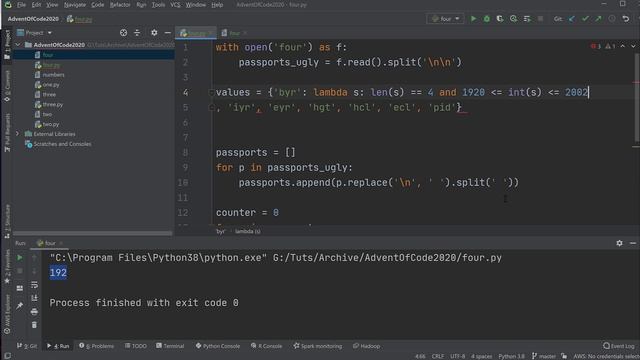Image resolution: width=640 pixels, height=360 pixels.
Task: Open the 9: Git tool window
Action: (27, 346)
